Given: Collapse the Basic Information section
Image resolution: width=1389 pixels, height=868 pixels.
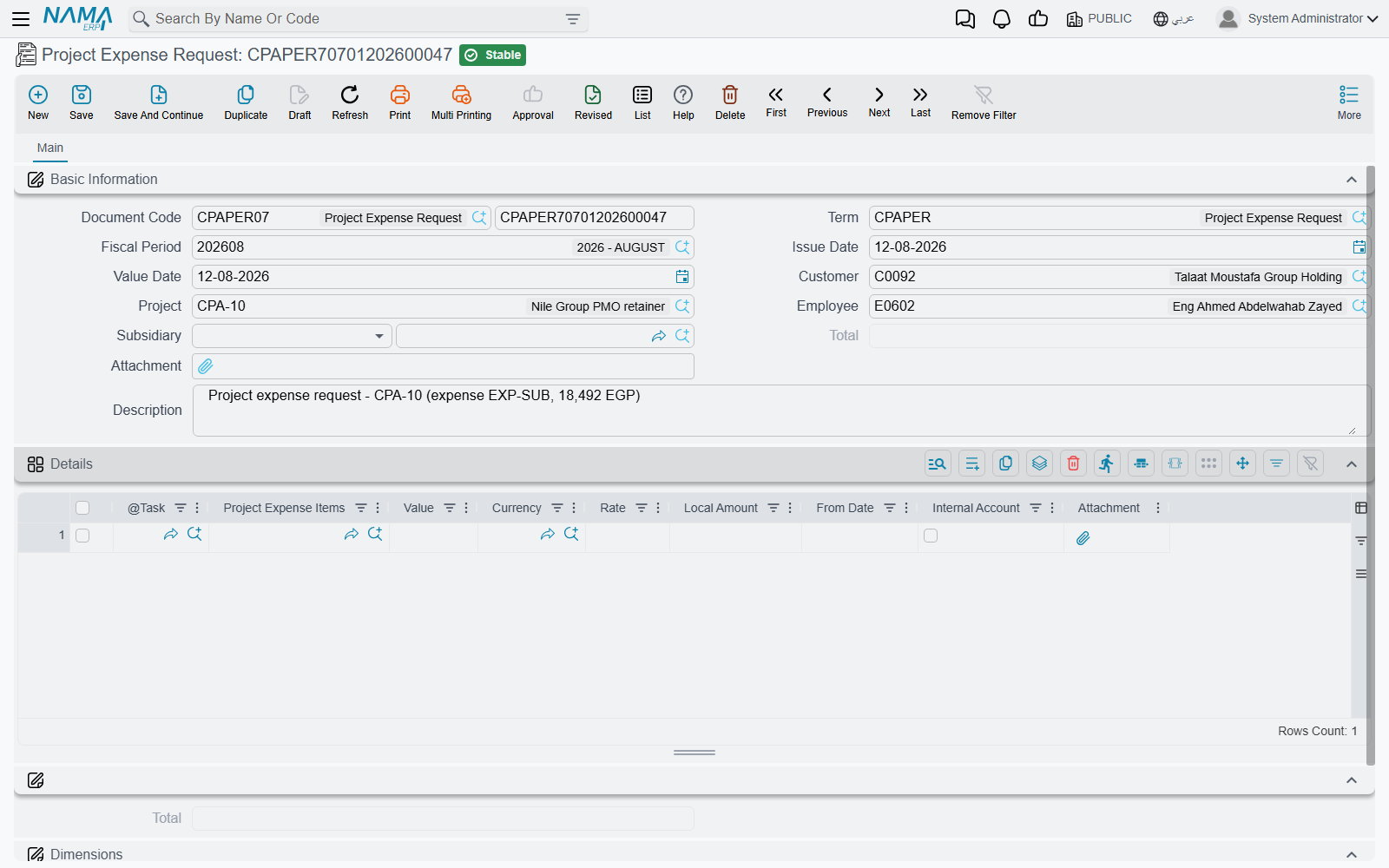Looking at the screenshot, I should (1352, 180).
